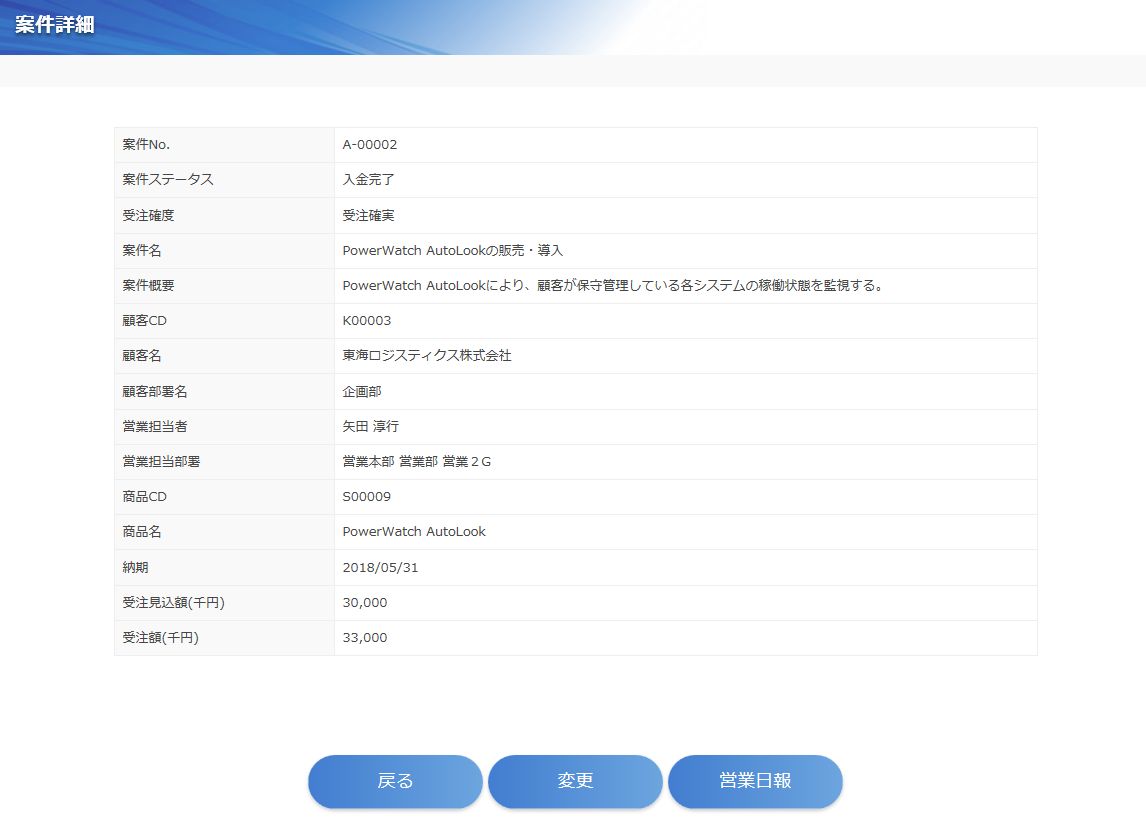The width and height of the screenshot is (1146, 831).
Task: Click customer name 東海ロジスティクス株式会社
Action: click(x=427, y=356)
